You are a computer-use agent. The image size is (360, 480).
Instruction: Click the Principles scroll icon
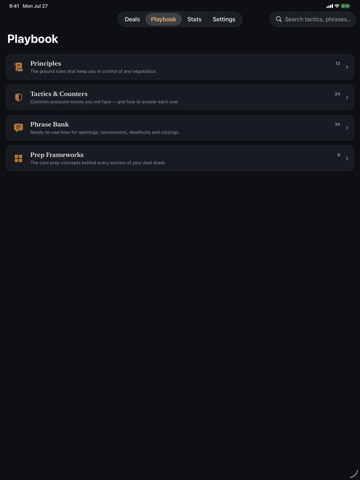click(x=19, y=67)
